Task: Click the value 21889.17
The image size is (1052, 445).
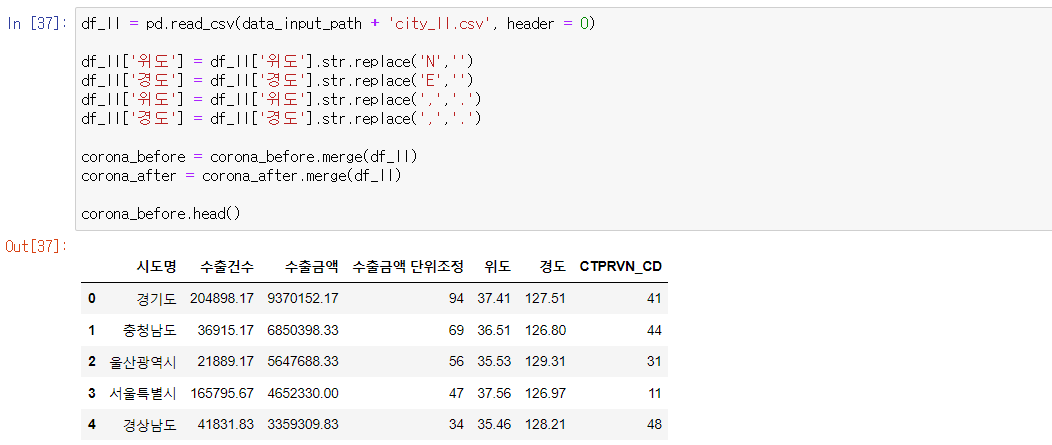Action: point(226,362)
